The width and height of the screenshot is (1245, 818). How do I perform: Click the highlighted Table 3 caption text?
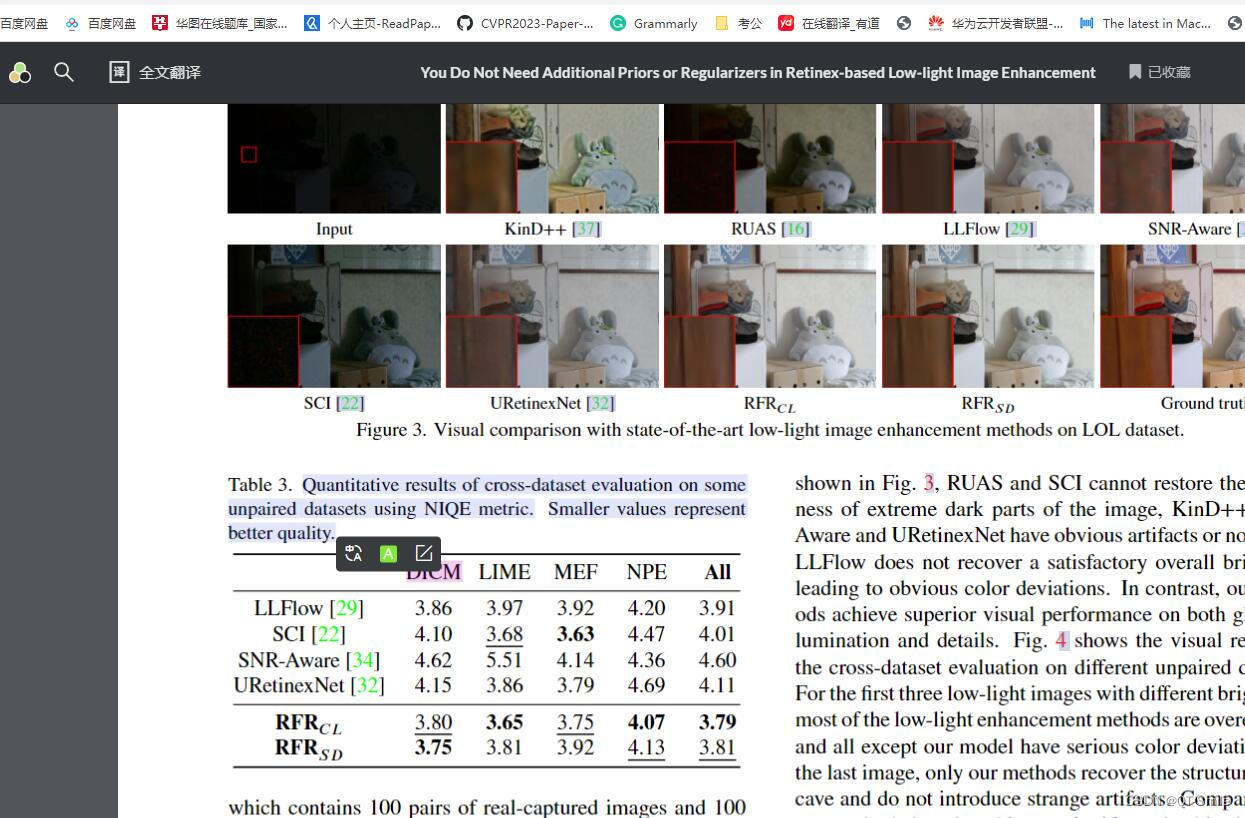[487, 508]
